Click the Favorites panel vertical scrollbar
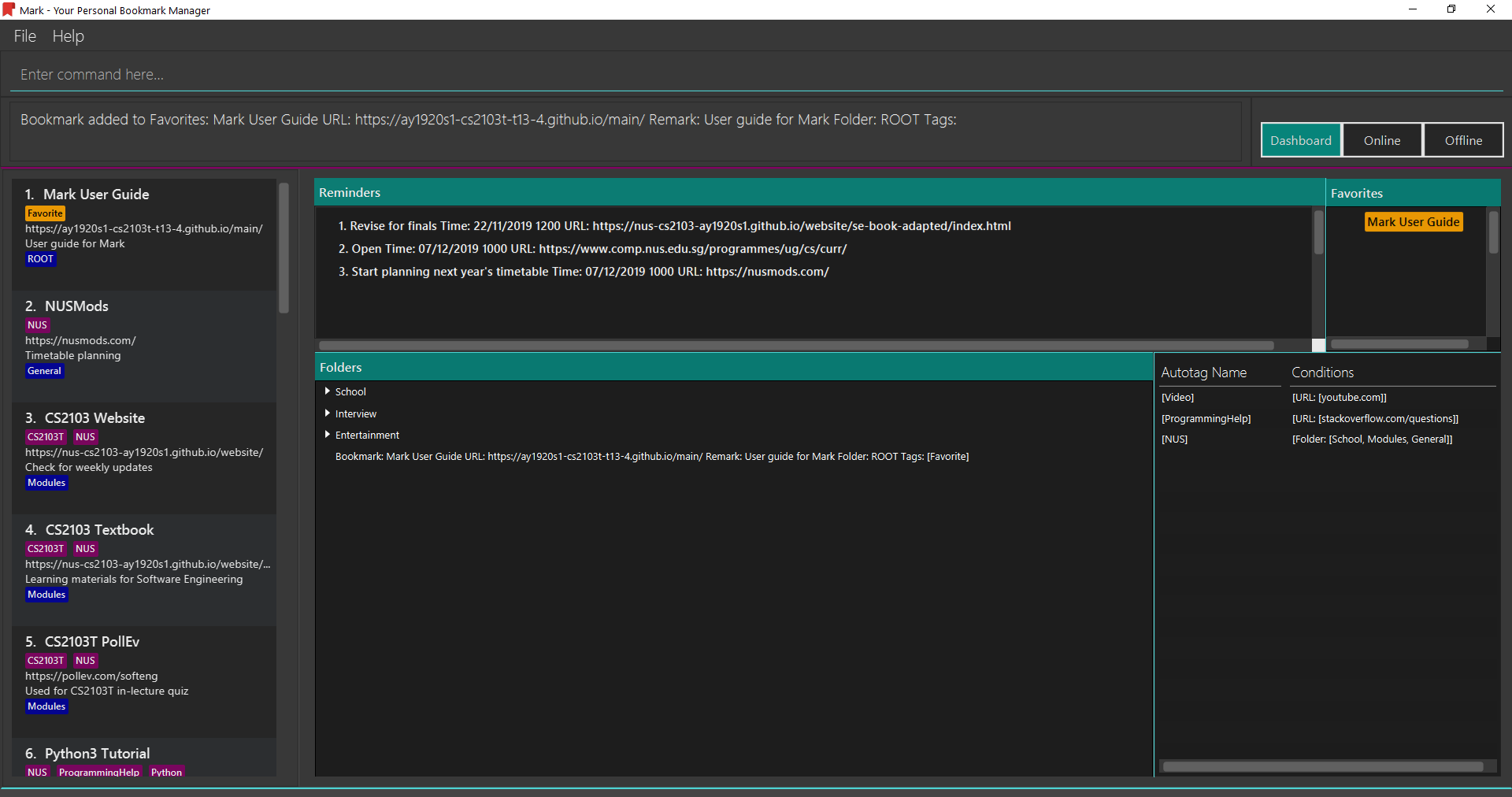The image size is (1512, 797). point(1493,232)
